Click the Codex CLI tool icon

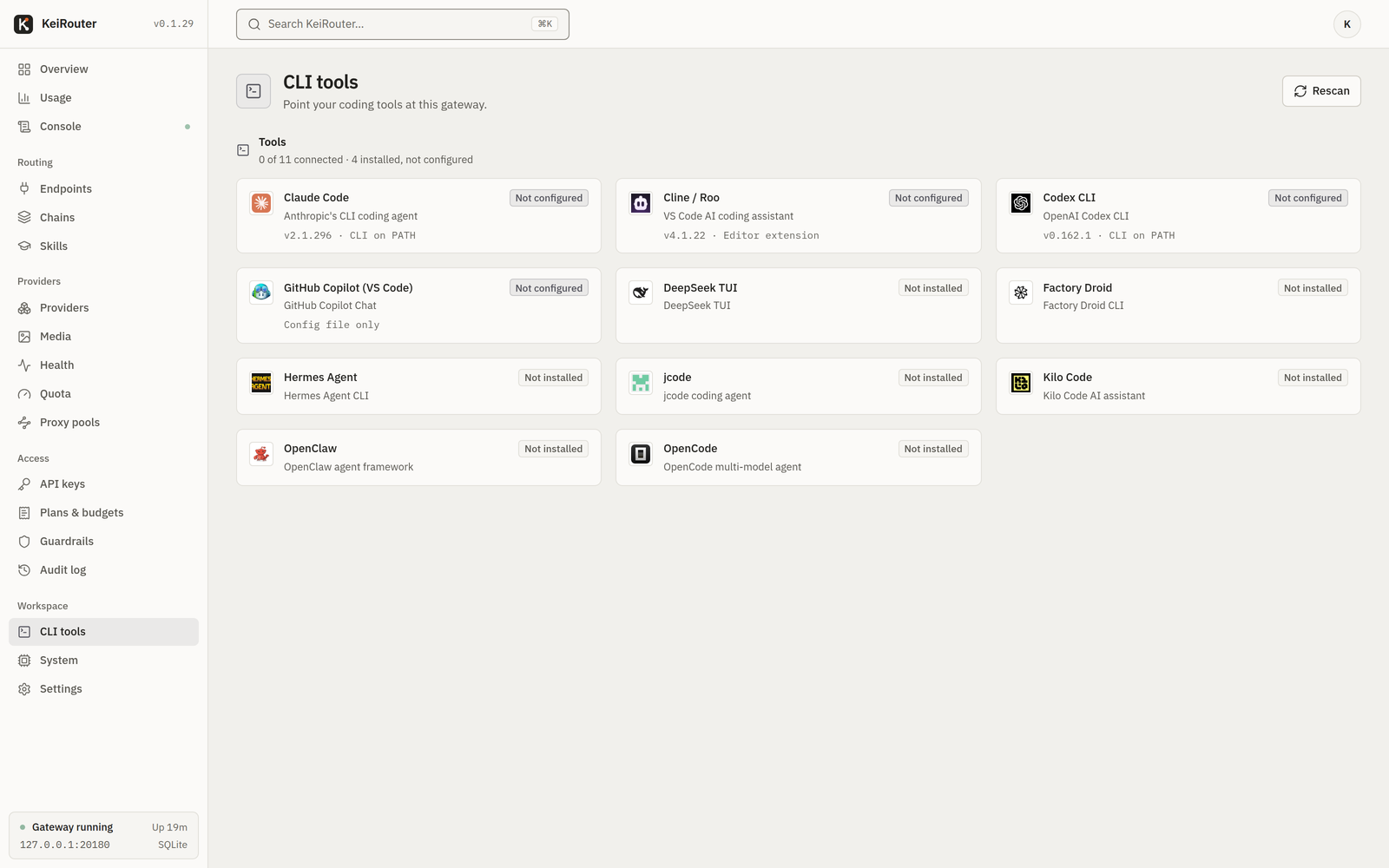coord(1021,203)
